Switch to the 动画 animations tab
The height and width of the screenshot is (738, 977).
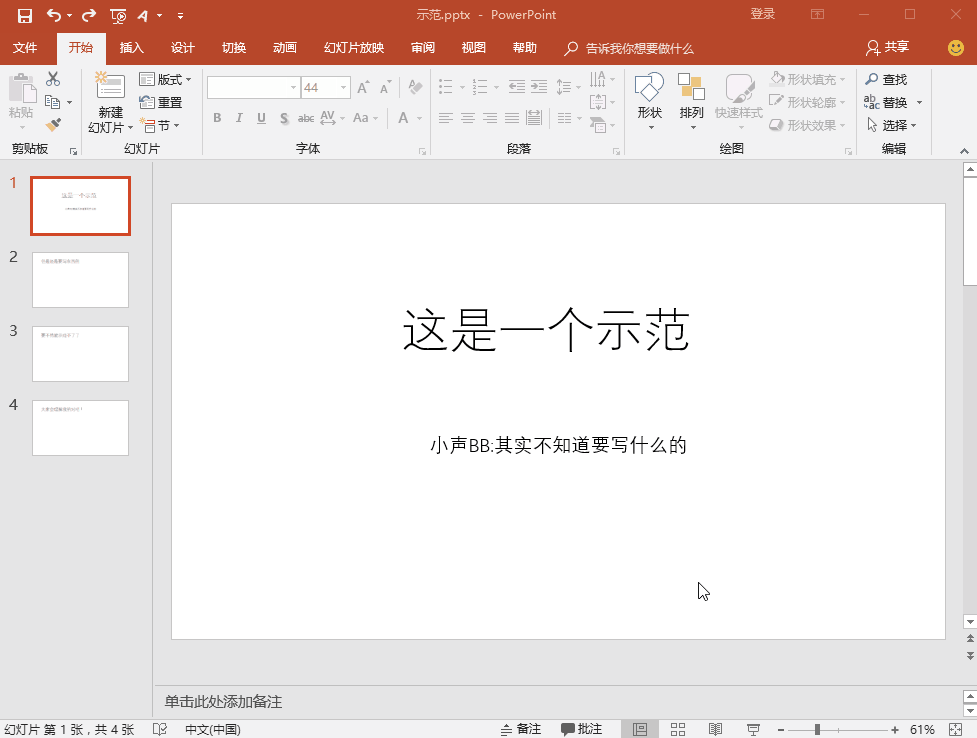coord(285,48)
